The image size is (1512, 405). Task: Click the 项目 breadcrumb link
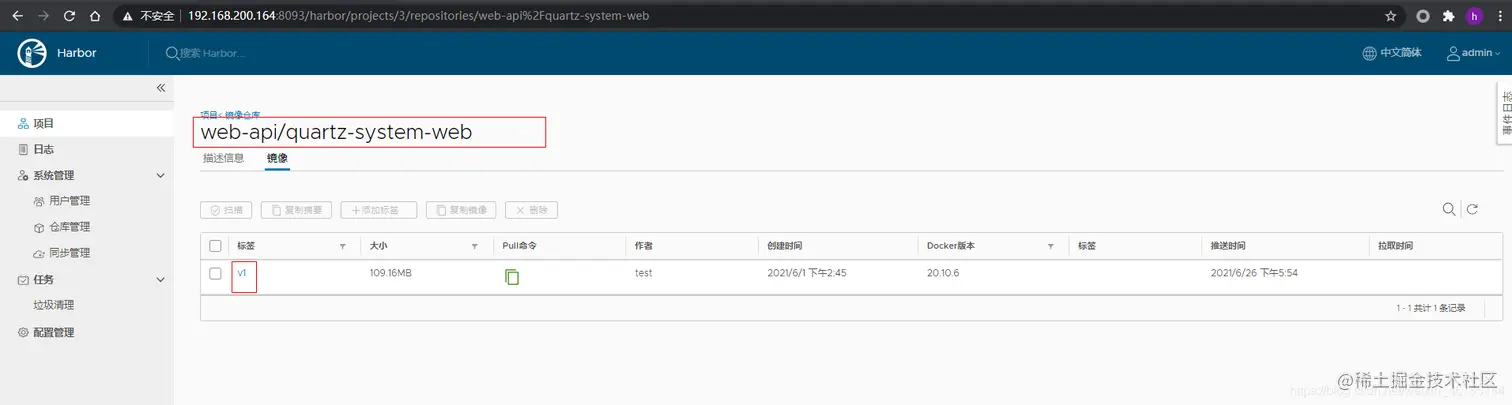[207, 116]
